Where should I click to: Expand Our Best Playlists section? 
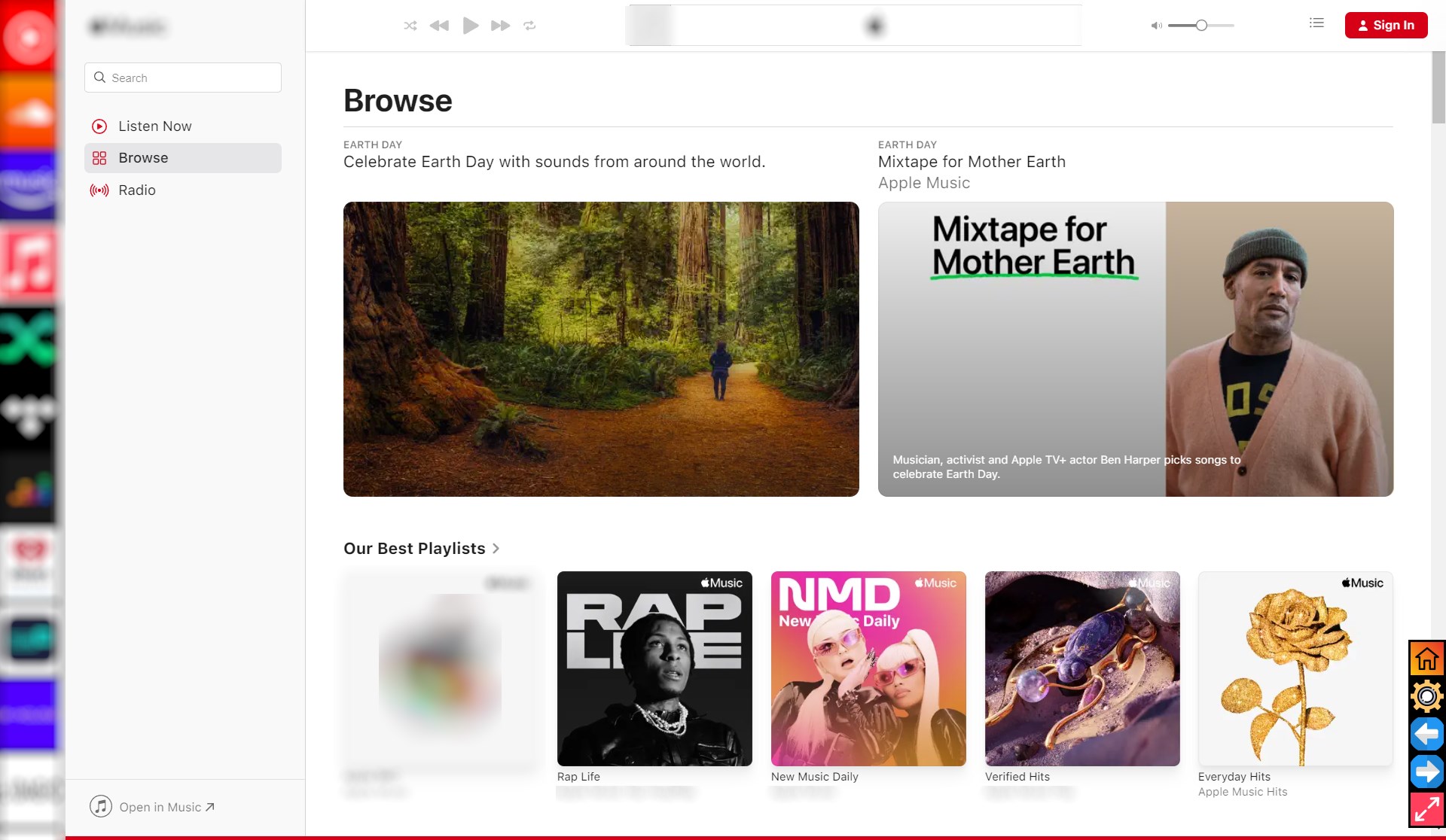coord(498,548)
